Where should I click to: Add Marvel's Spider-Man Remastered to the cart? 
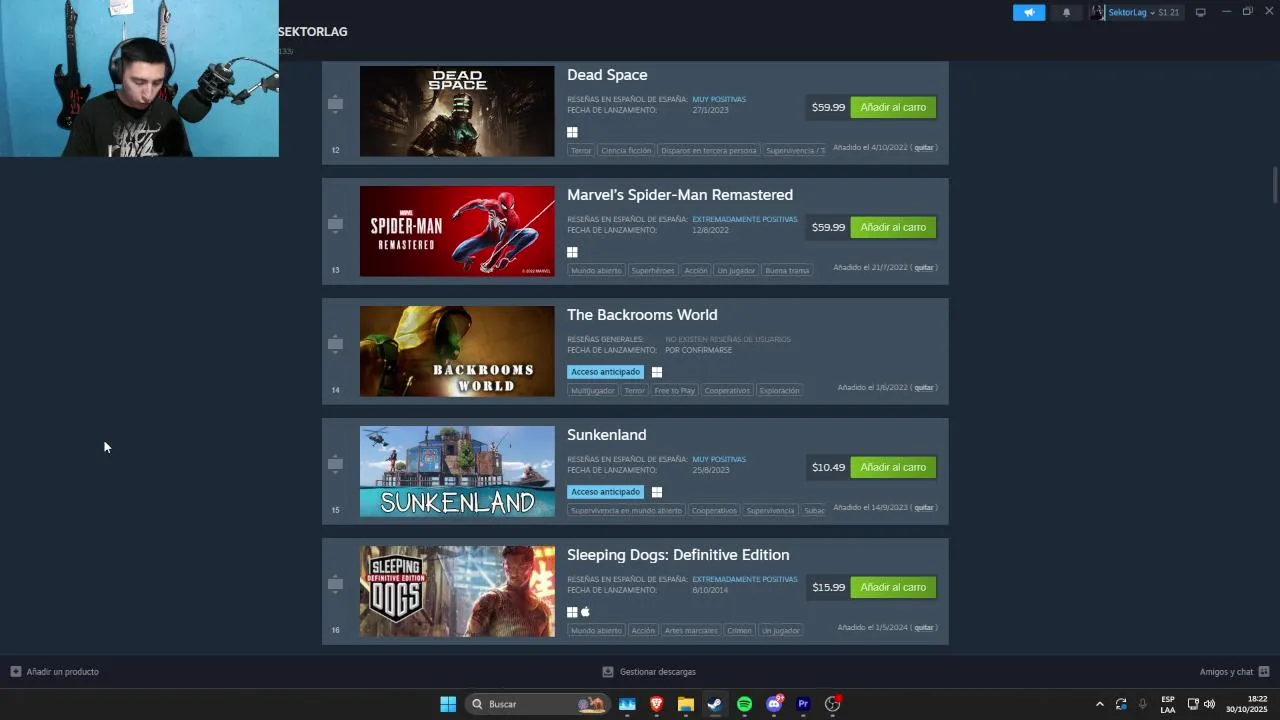(893, 227)
